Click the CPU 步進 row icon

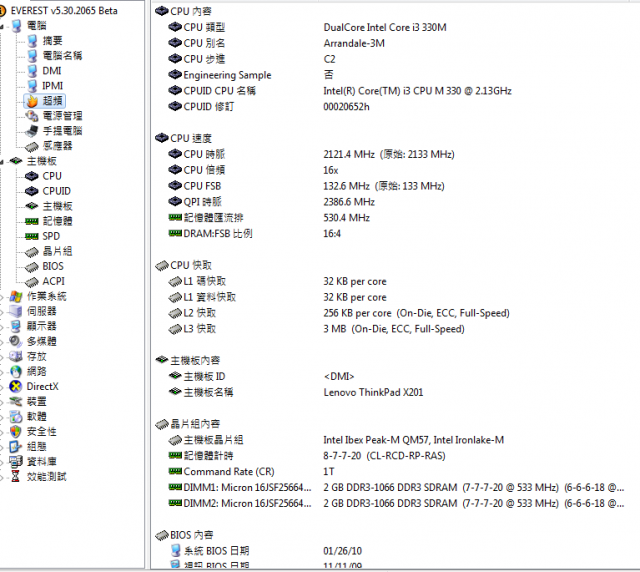click(x=175, y=59)
